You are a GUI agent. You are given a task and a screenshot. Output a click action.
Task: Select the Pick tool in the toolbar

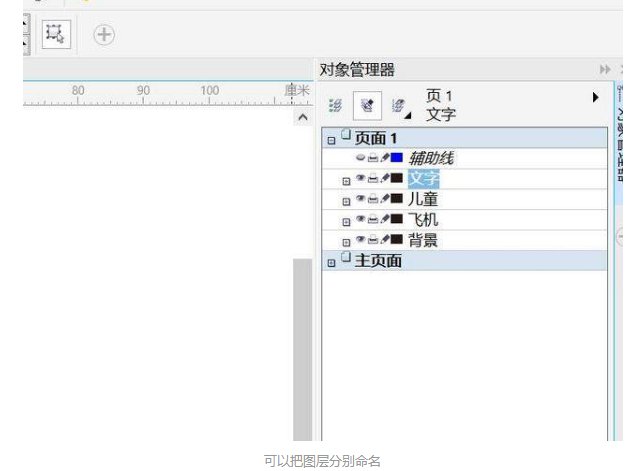coord(56,34)
